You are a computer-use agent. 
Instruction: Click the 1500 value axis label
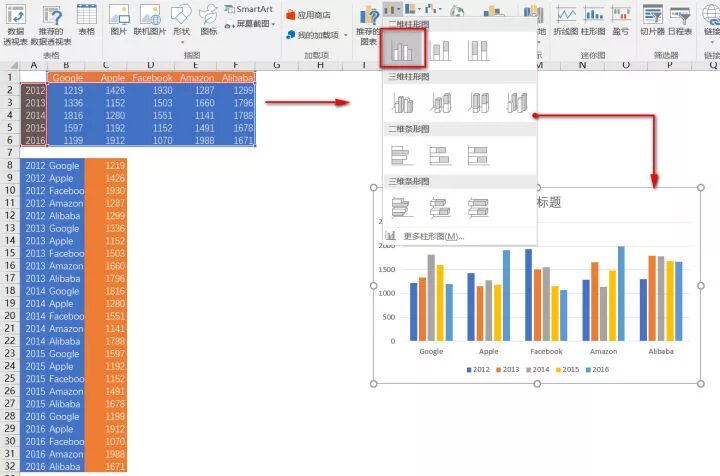387,269
